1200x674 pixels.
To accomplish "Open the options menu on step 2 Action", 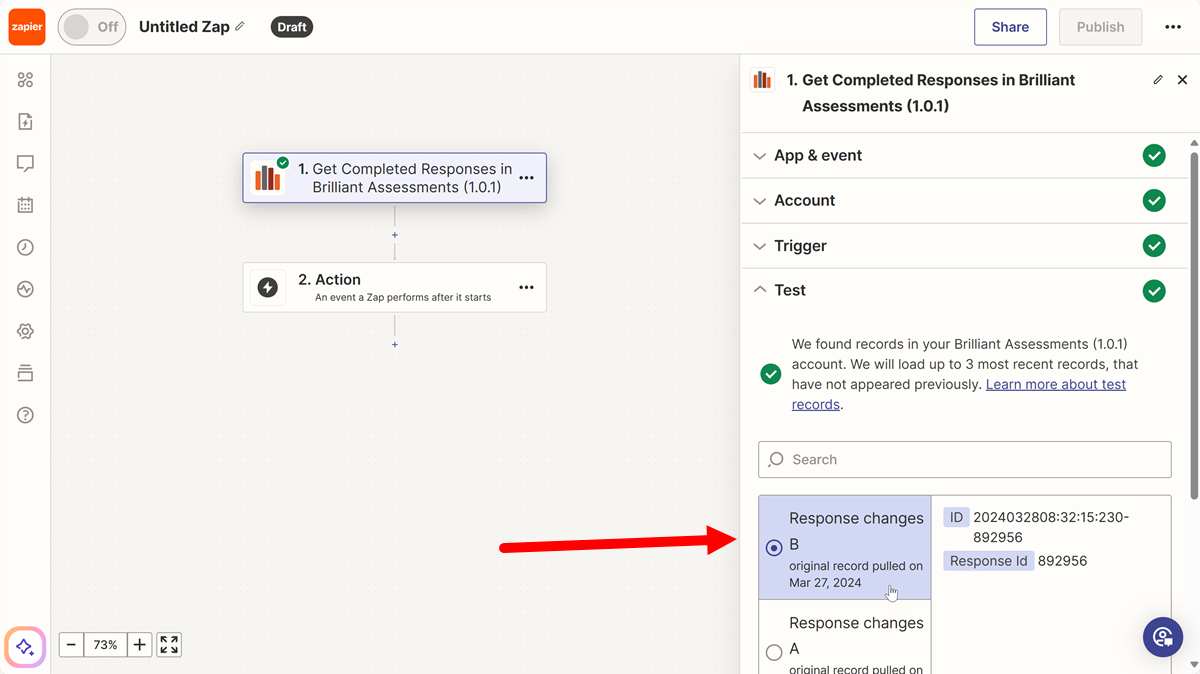I will click(x=526, y=287).
